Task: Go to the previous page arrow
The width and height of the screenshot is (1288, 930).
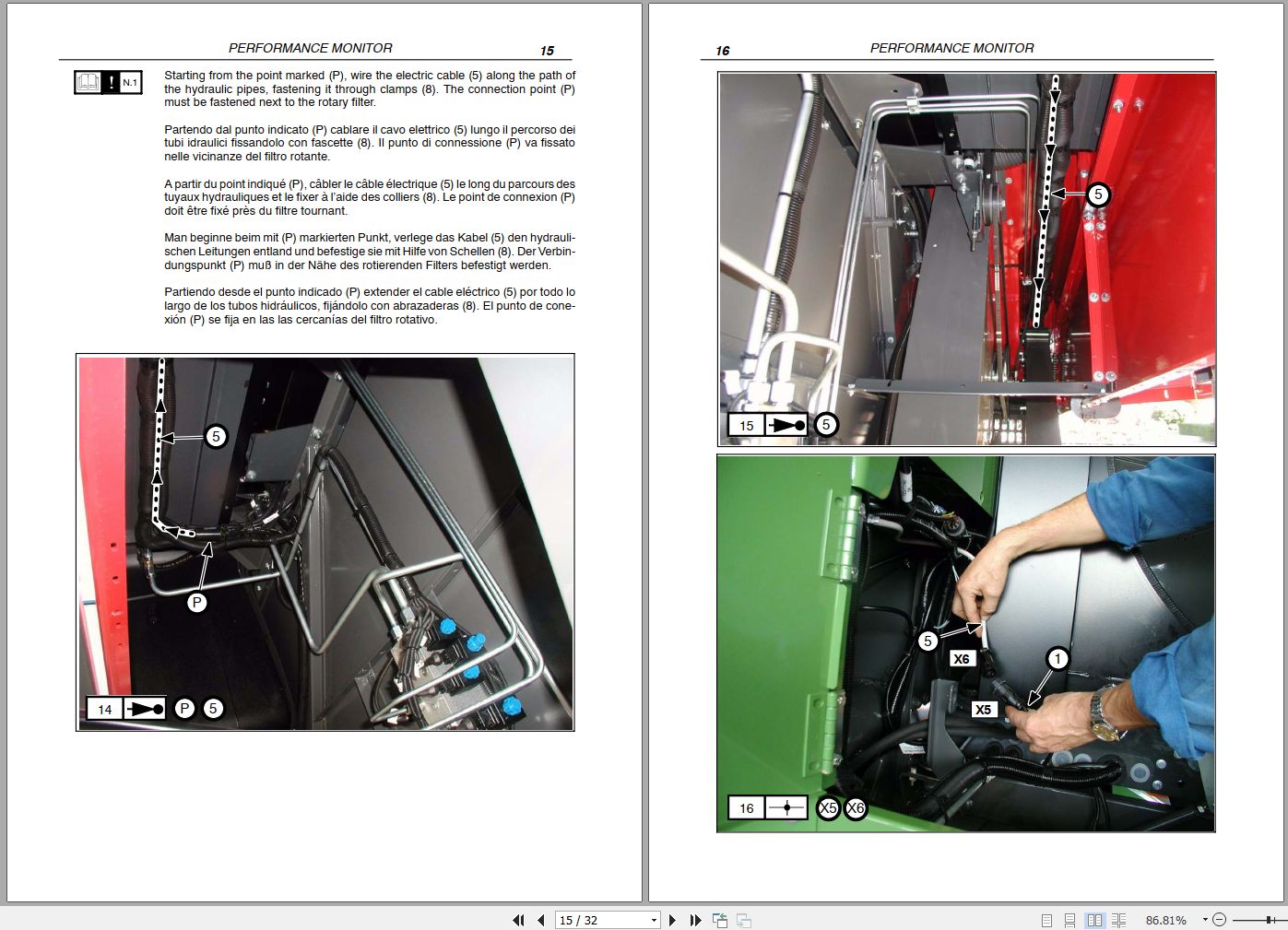Action: pos(539,920)
